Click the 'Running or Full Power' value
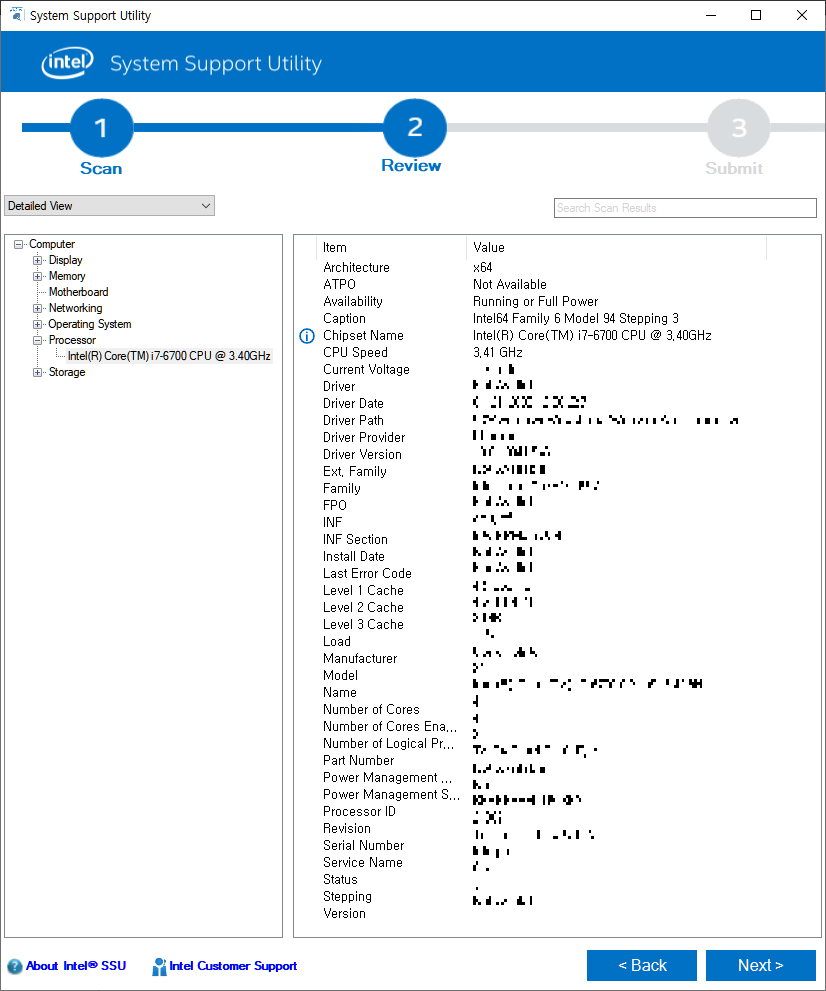The height and width of the screenshot is (991, 826). 535,301
